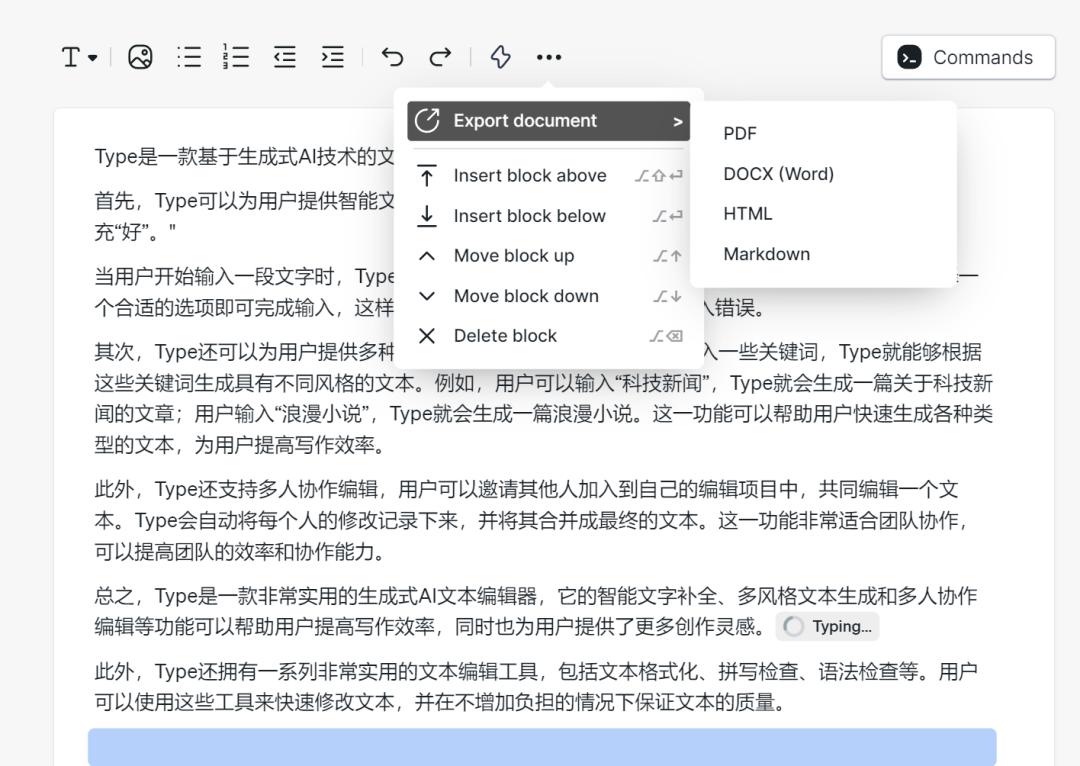This screenshot has height=766, width=1080.
Task: Redo the last undone edit
Action: tap(440, 57)
